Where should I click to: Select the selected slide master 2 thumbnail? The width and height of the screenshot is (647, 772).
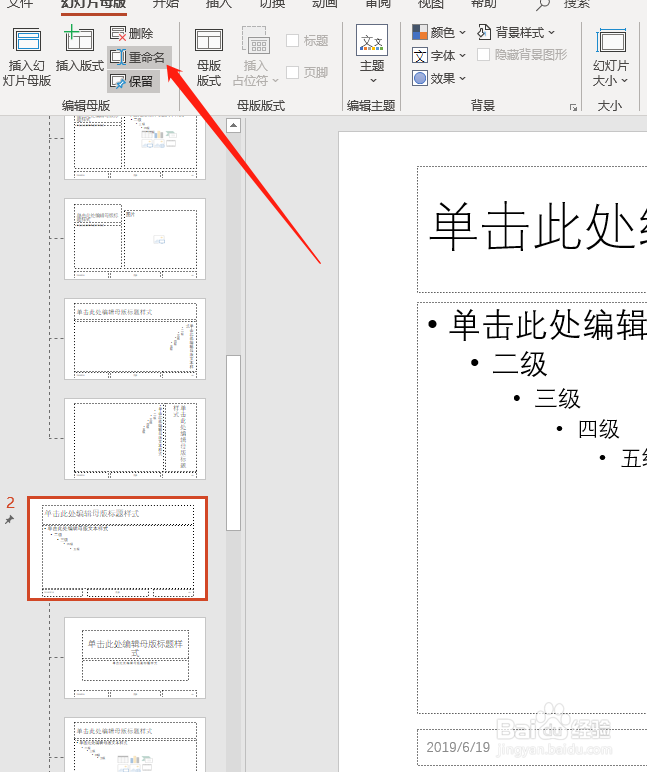[118, 548]
